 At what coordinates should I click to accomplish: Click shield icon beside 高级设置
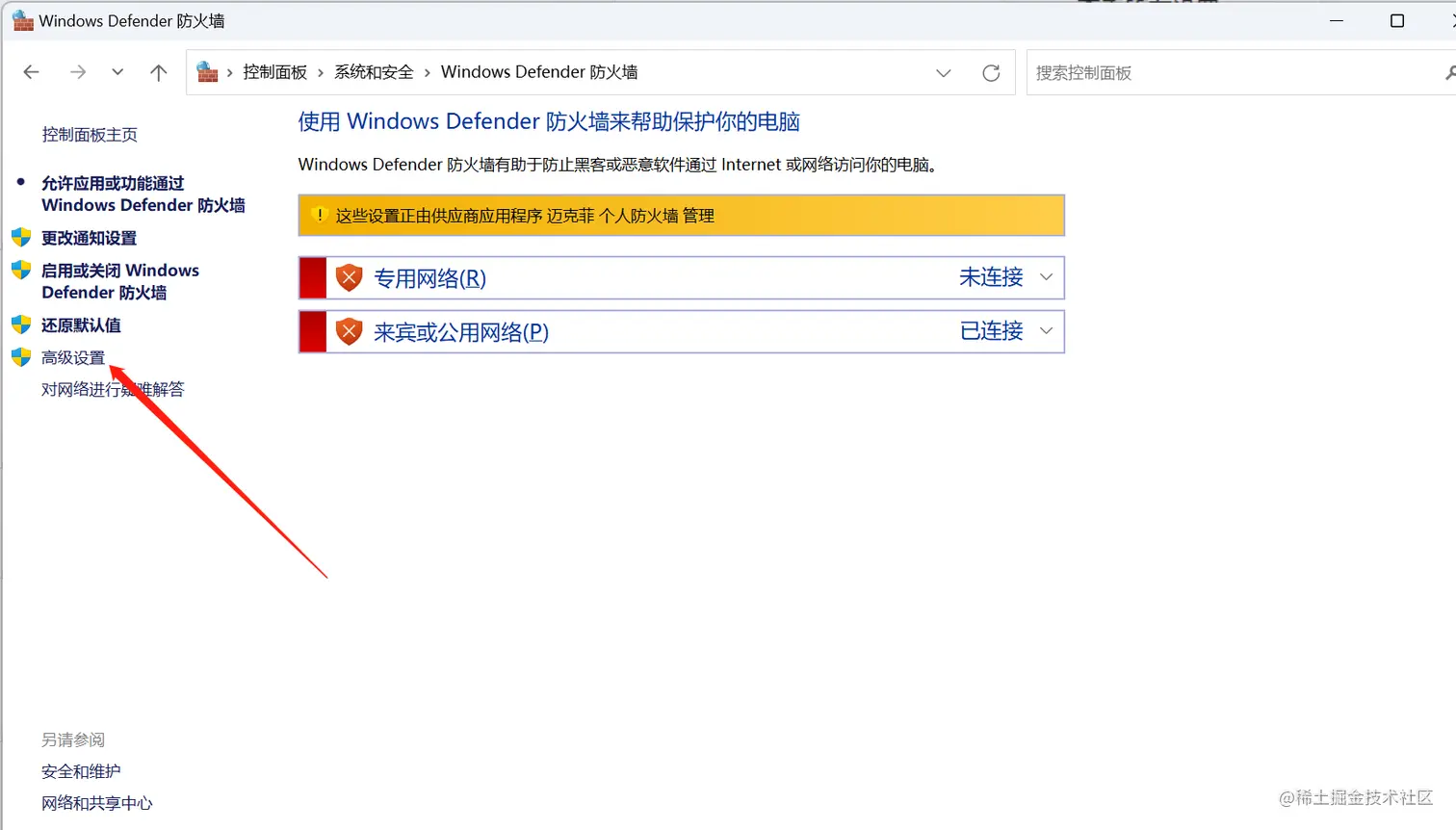click(21, 357)
